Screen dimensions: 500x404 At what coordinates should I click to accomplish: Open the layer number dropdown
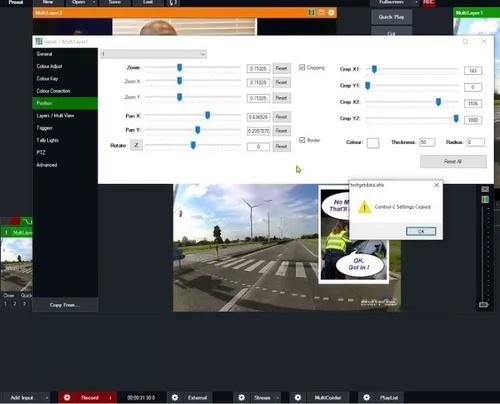point(153,54)
